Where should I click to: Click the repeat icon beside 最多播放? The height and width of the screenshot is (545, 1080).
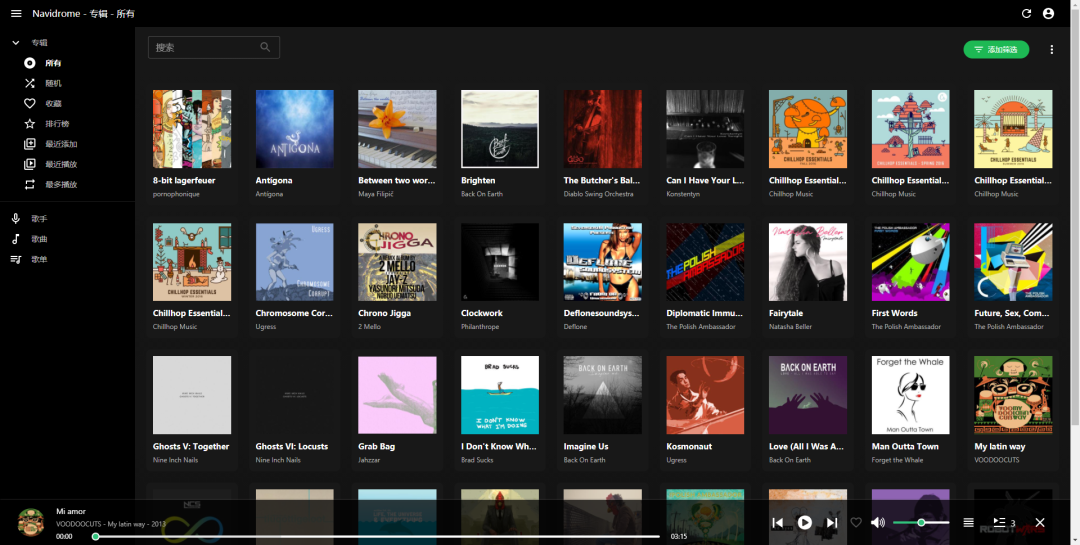[x=30, y=185]
